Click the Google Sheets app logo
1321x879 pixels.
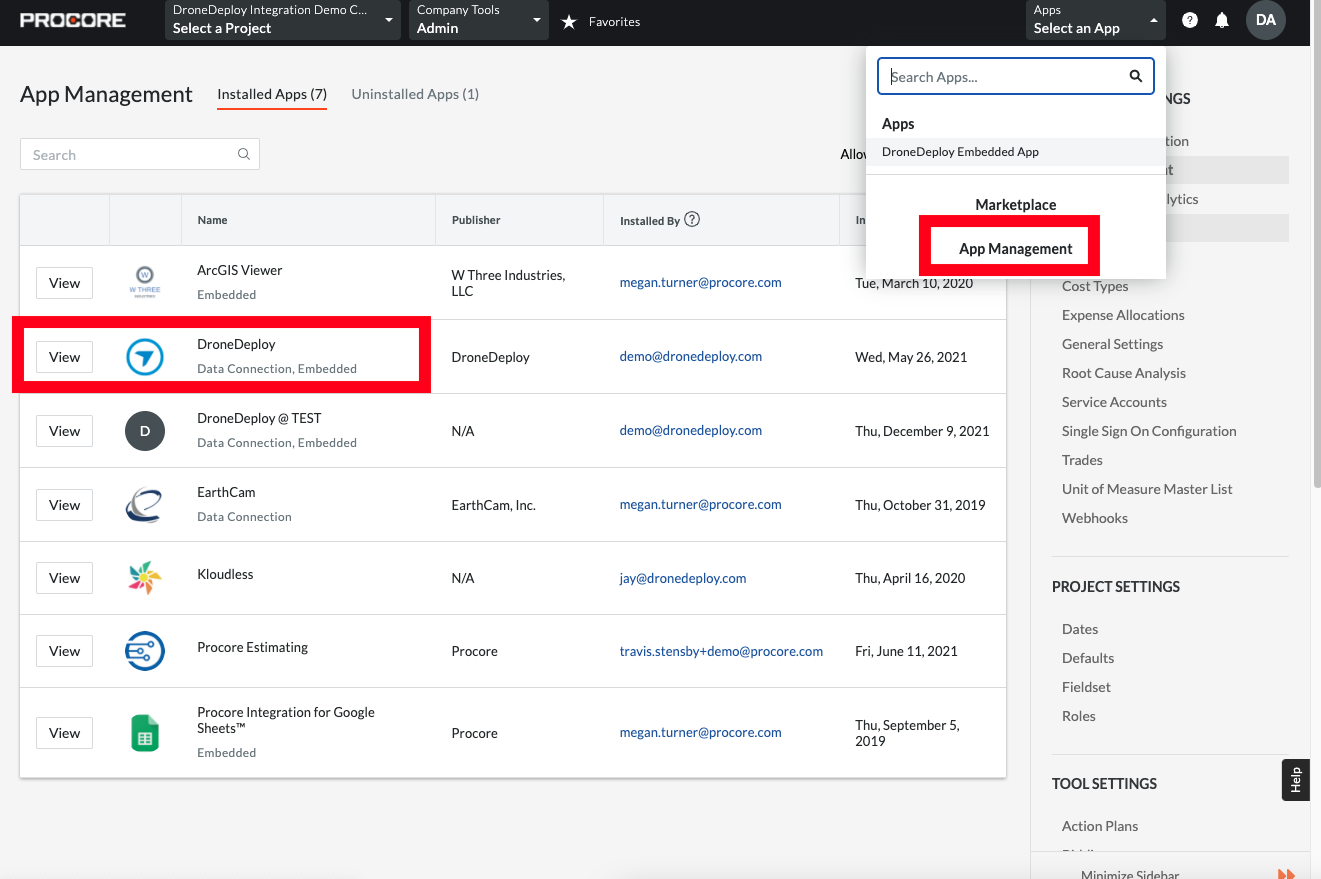145,733
